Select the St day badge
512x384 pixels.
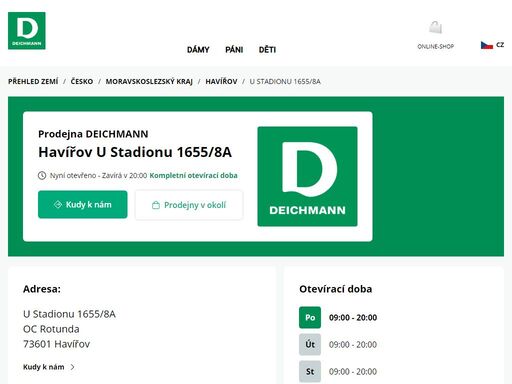310,371
